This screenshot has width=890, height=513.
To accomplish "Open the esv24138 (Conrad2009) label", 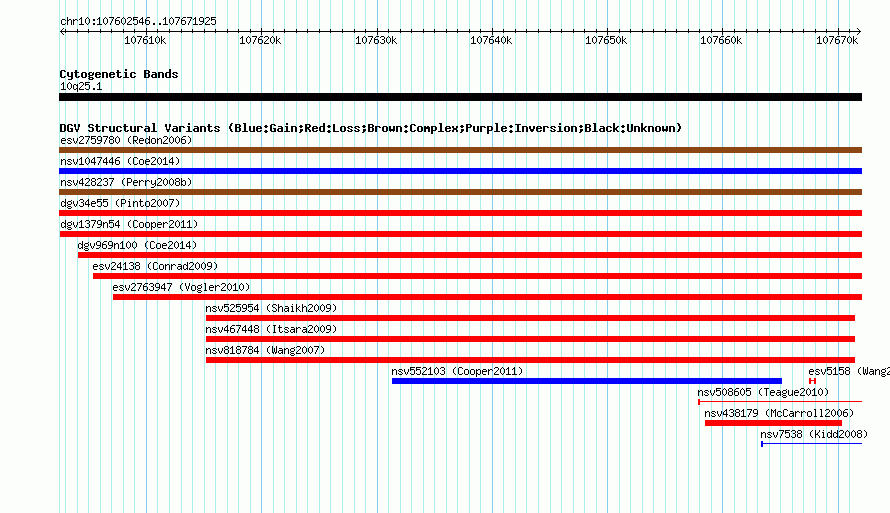I will tap(155, 266).
